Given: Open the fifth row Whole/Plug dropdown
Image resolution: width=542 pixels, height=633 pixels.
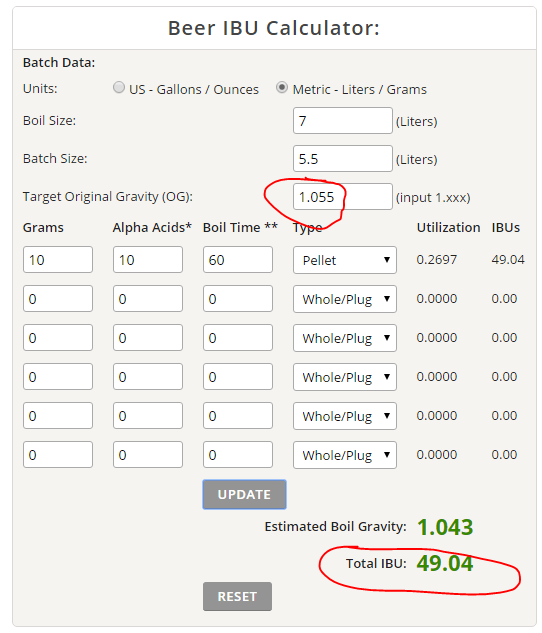Looking at the screenshot, I should pyautogui.click(x=345, y=416).
